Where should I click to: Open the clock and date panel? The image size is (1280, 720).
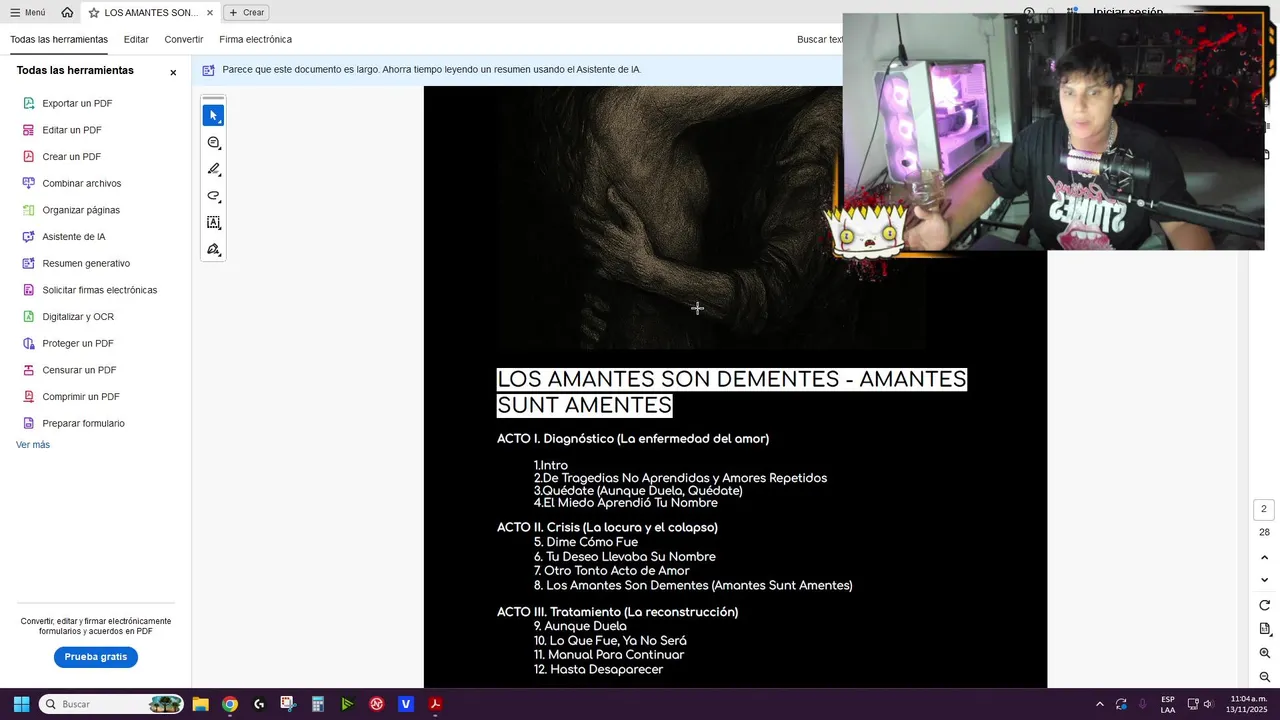(x=1248, y=704)
